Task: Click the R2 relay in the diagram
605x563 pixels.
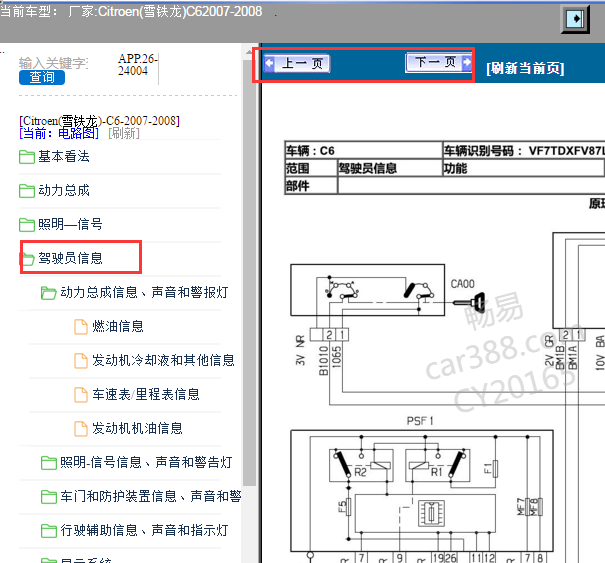Action: pos(361,465)
